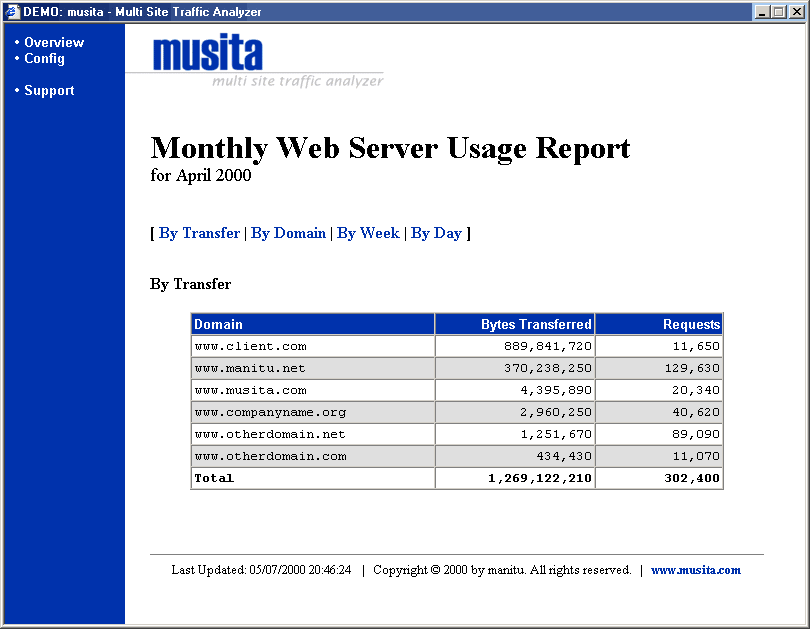The height and width of the screenshot is (629, 810).
Task: Open the Config page in sidebar
Action: pyautogui.click(x=44, y=58)
